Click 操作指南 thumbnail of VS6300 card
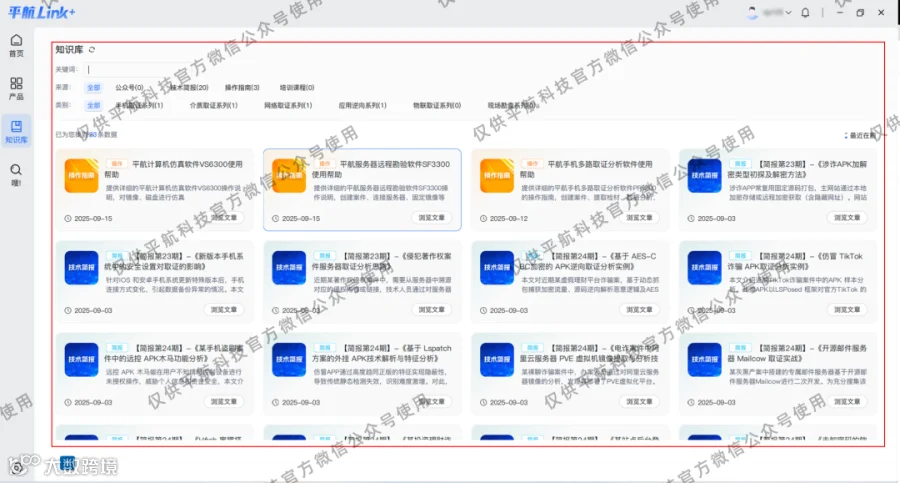Viewport: 900px width, 483px height. 81,176
